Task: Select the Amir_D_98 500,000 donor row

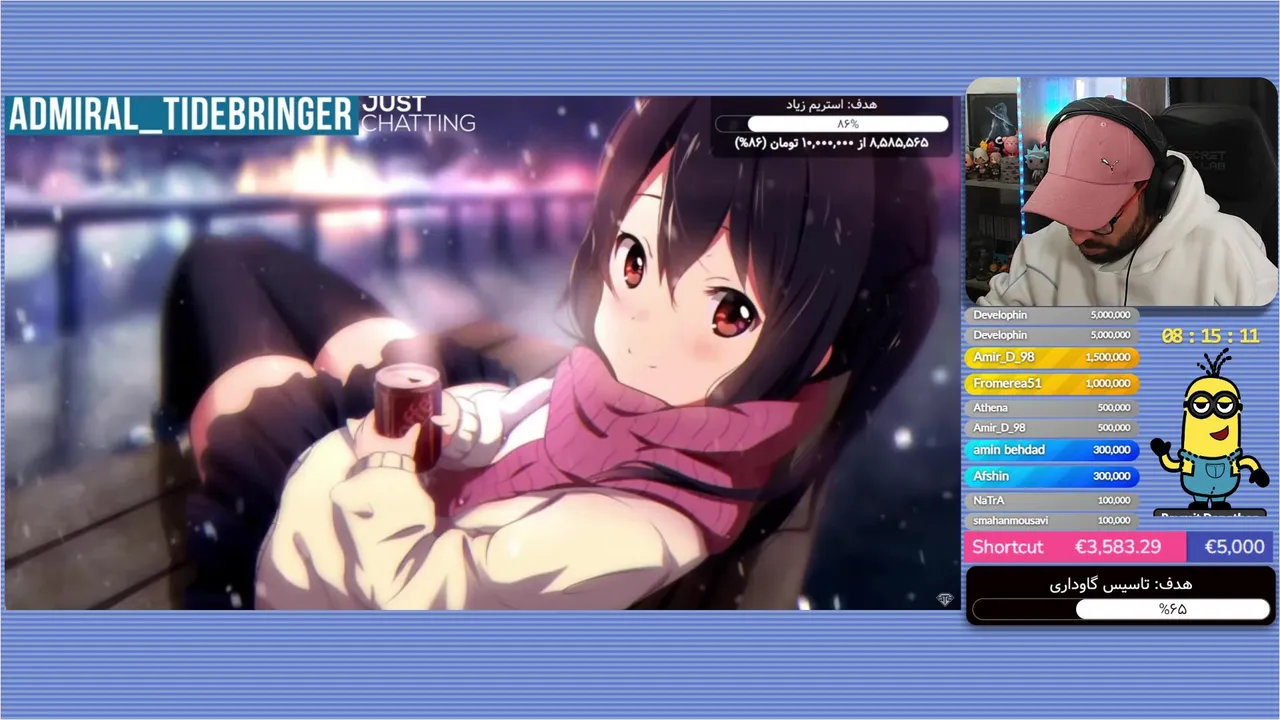Action: click(x=1052, y=428)
